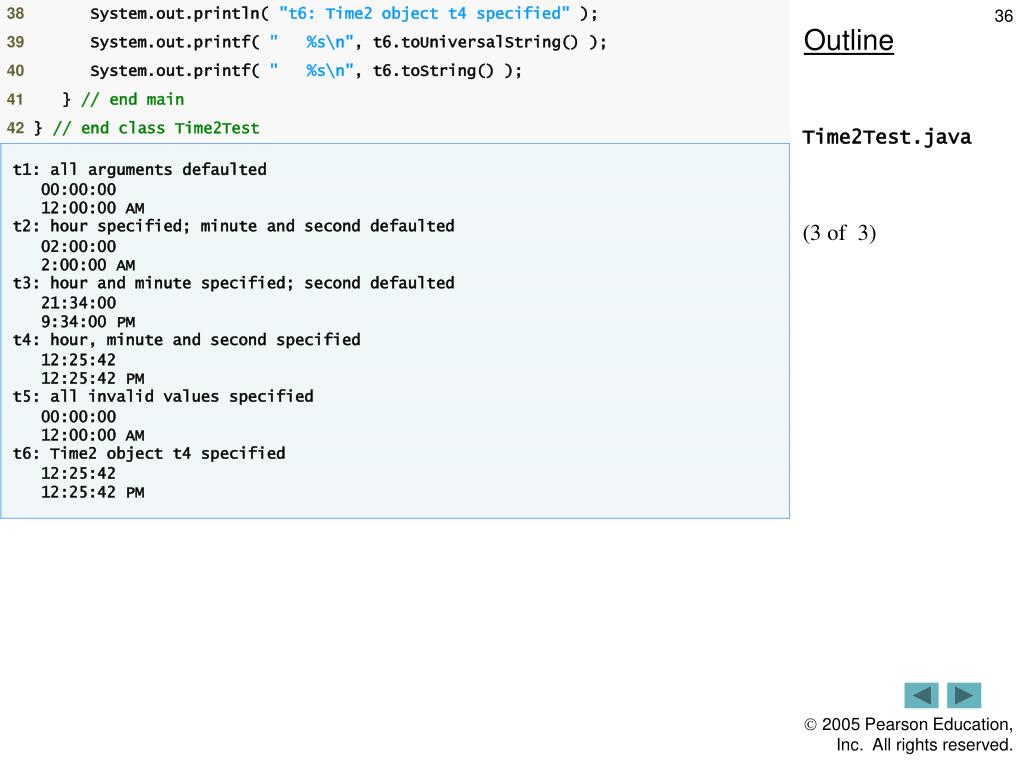Select code line 38 println statement
The width and height of the screenshot is (1024, 768).
coord(344,14)
